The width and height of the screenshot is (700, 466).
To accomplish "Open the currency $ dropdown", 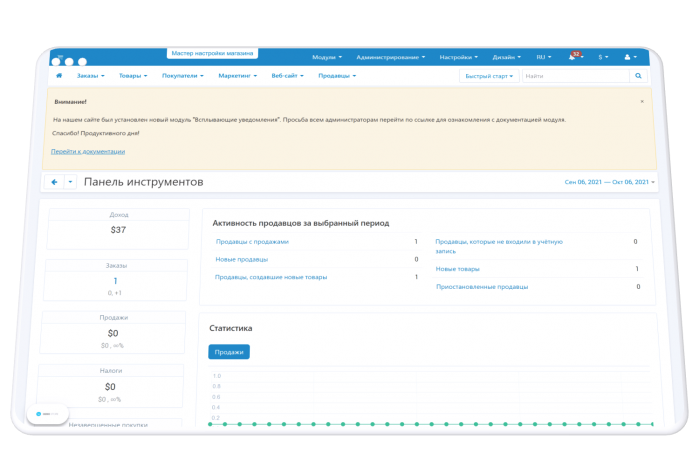I will click(603, 57).
